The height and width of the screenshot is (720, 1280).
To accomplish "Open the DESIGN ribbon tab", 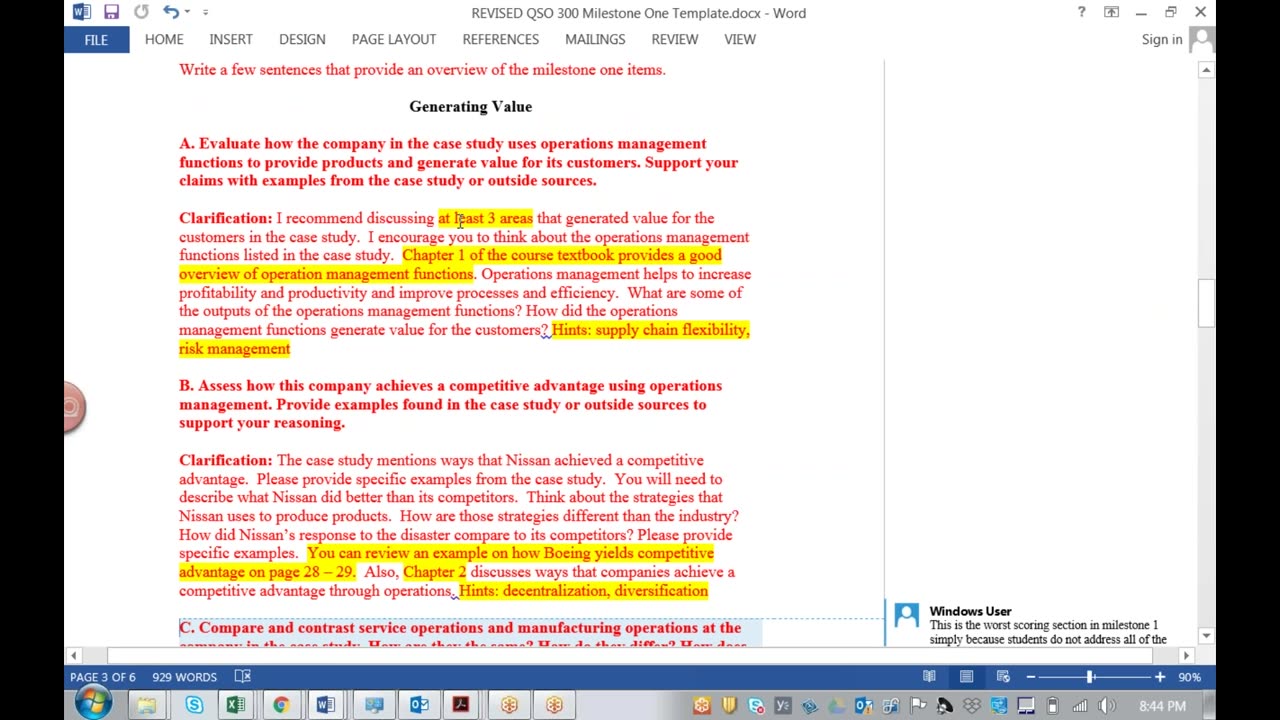I will click(x=302, y=39).
